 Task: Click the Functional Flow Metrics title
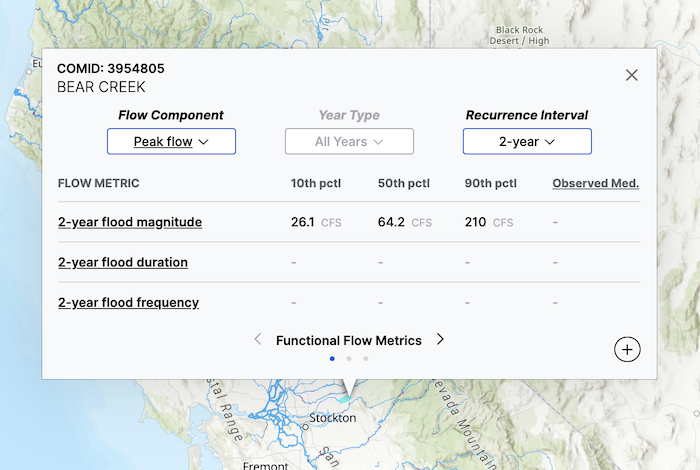tap(349, 340)
